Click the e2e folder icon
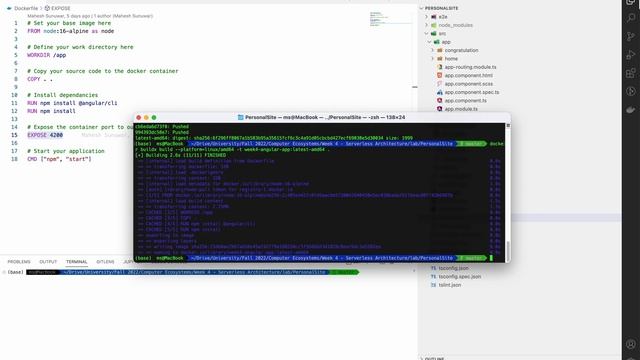The image size is (640, 360). (434, 17)
